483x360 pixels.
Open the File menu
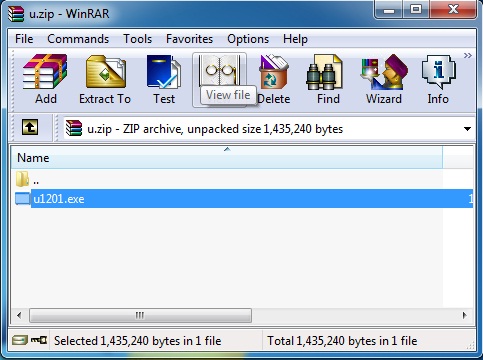click(24, 39)
